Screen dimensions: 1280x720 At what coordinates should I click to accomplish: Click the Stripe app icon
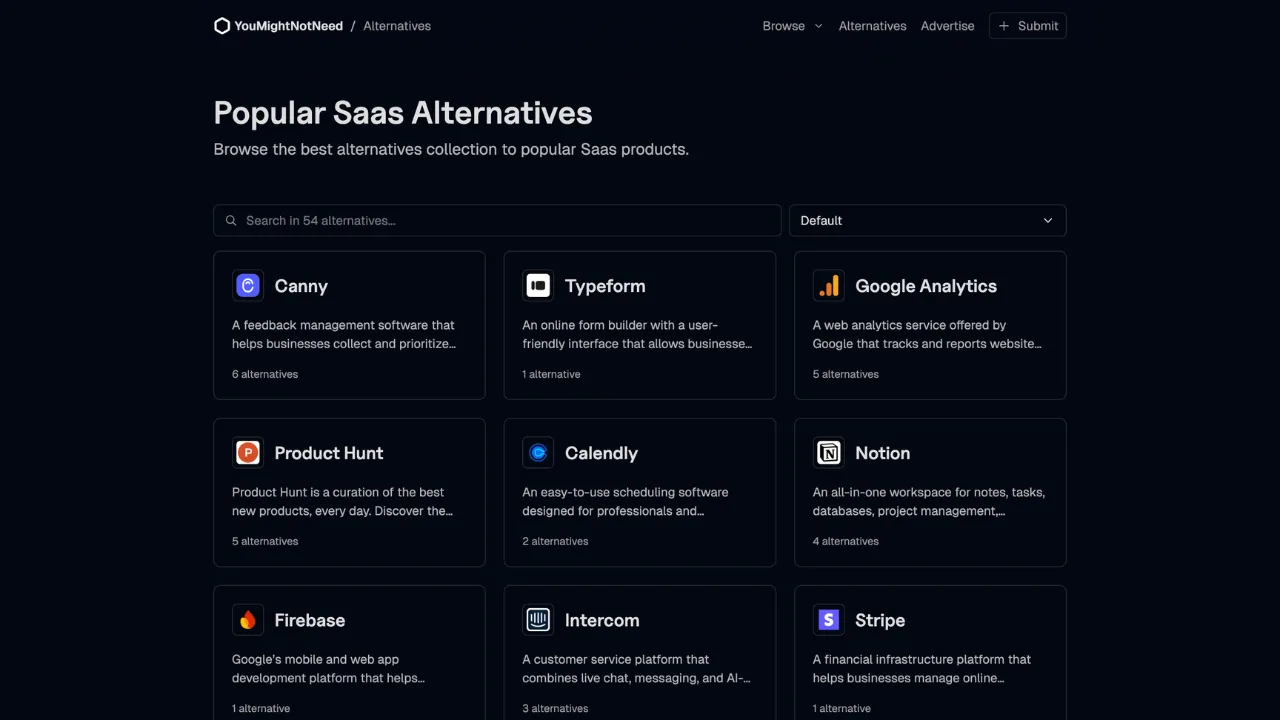tap(828, 620)
